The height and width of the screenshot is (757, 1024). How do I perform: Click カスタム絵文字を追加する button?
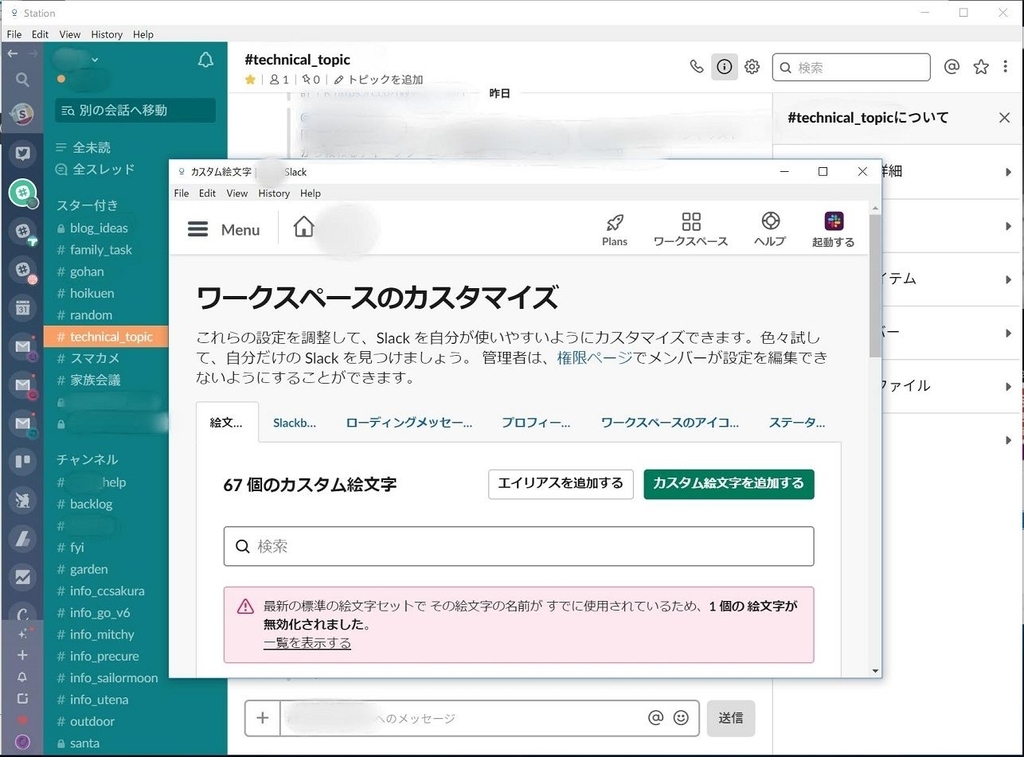729,484
